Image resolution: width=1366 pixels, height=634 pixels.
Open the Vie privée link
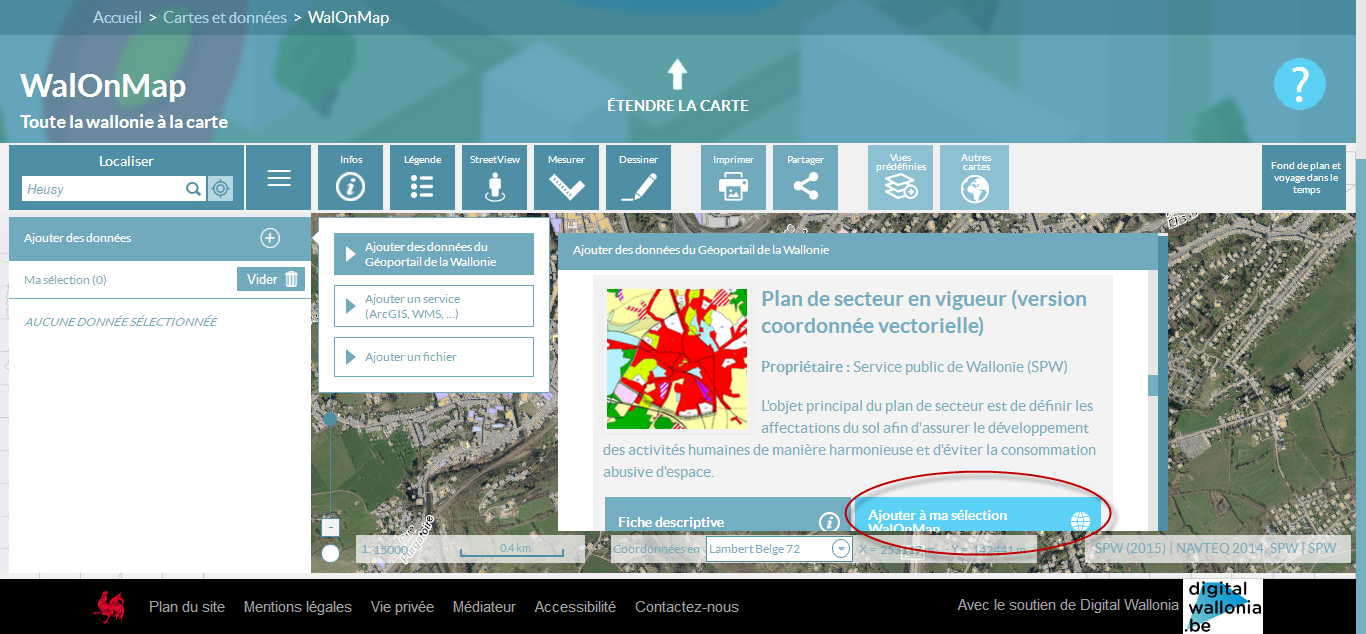pos(402,607)
